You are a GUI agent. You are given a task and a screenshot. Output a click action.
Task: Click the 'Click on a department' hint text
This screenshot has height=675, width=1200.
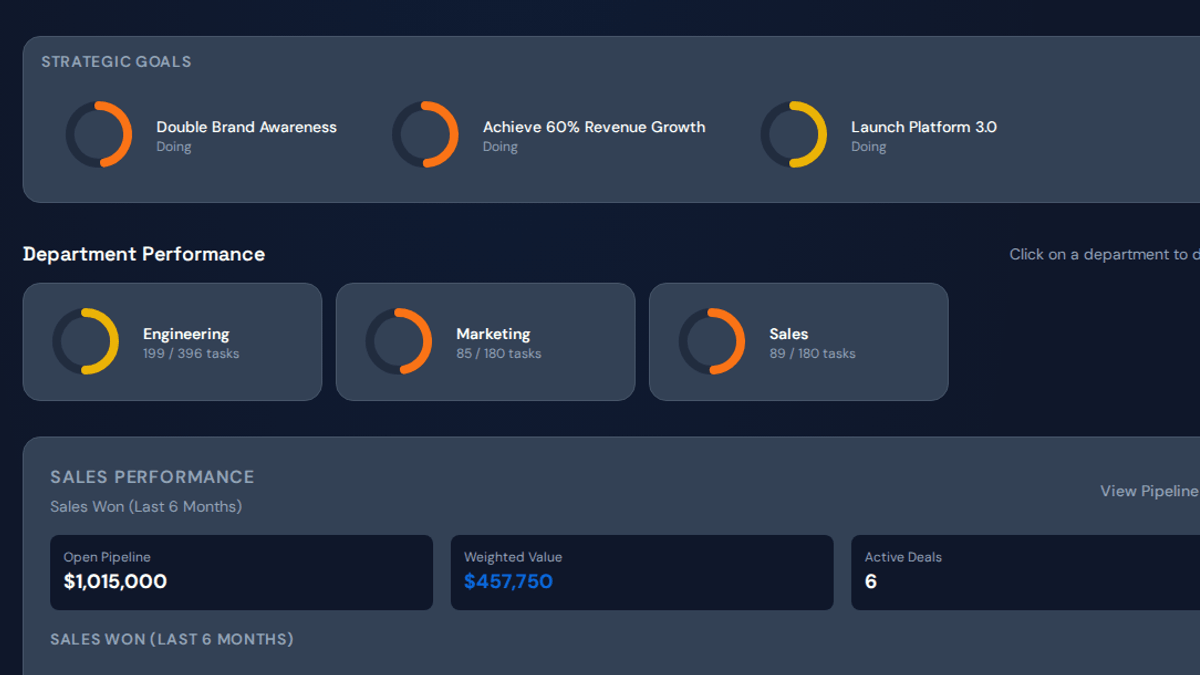pos(1104,254)
